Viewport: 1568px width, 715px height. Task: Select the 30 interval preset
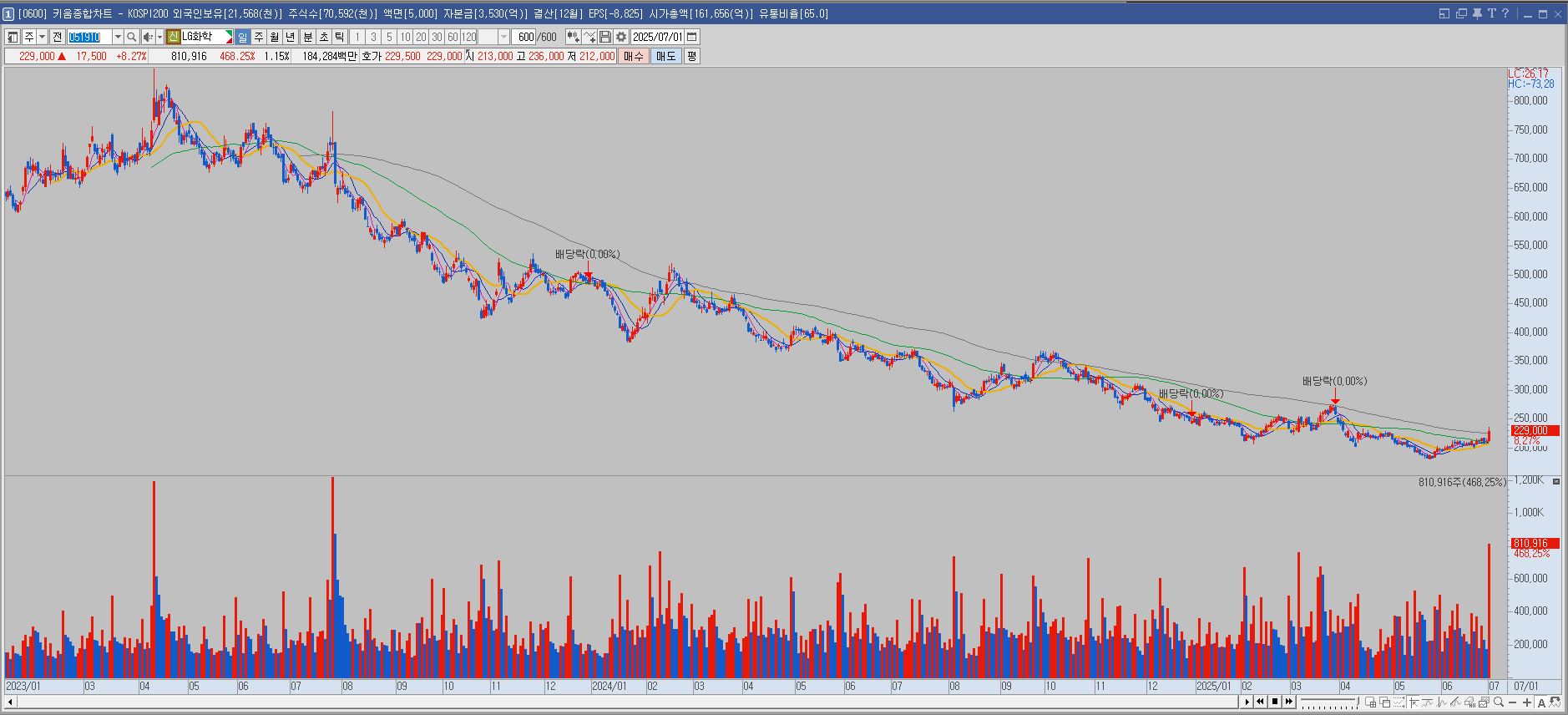[x=437, y=37]
